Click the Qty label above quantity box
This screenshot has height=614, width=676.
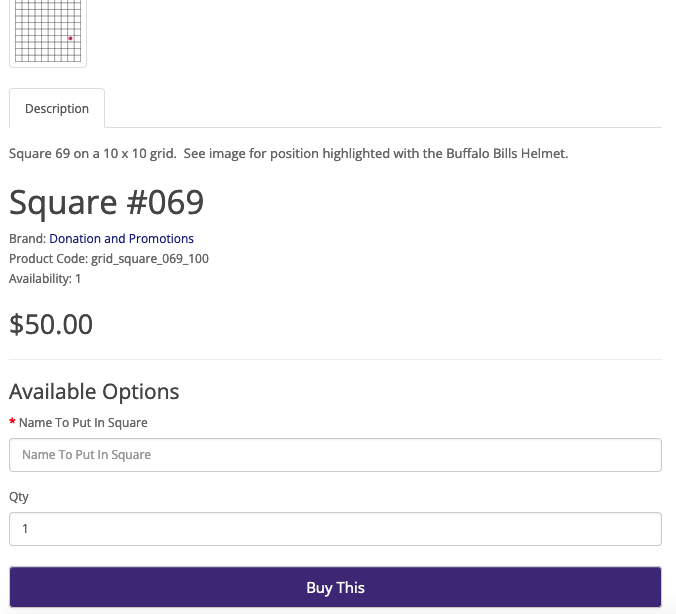coord(19,497)
